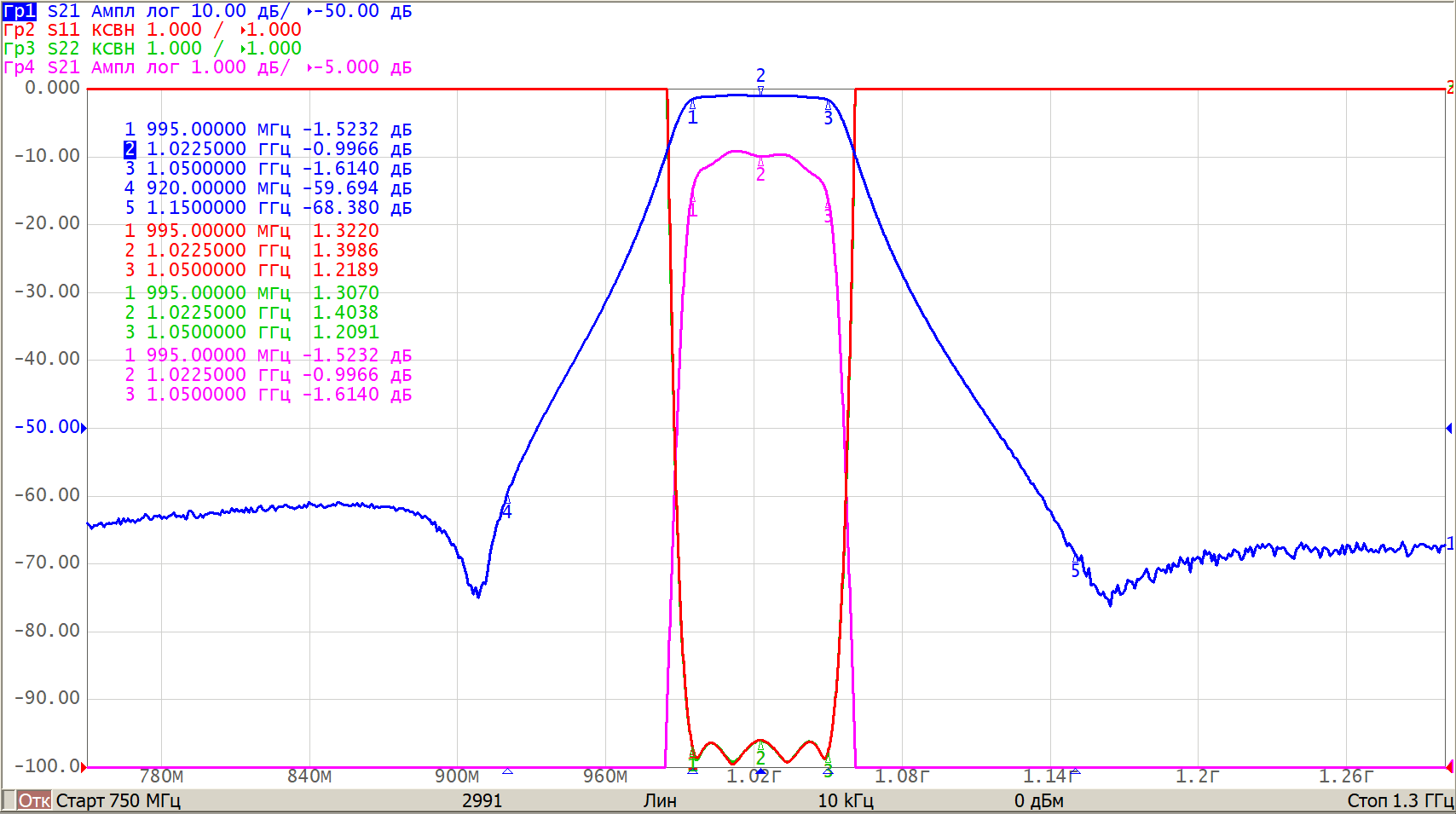Click blue marker 3 on the passband edge
Viewport: 1456px width, 814px height.
(828, 117)
